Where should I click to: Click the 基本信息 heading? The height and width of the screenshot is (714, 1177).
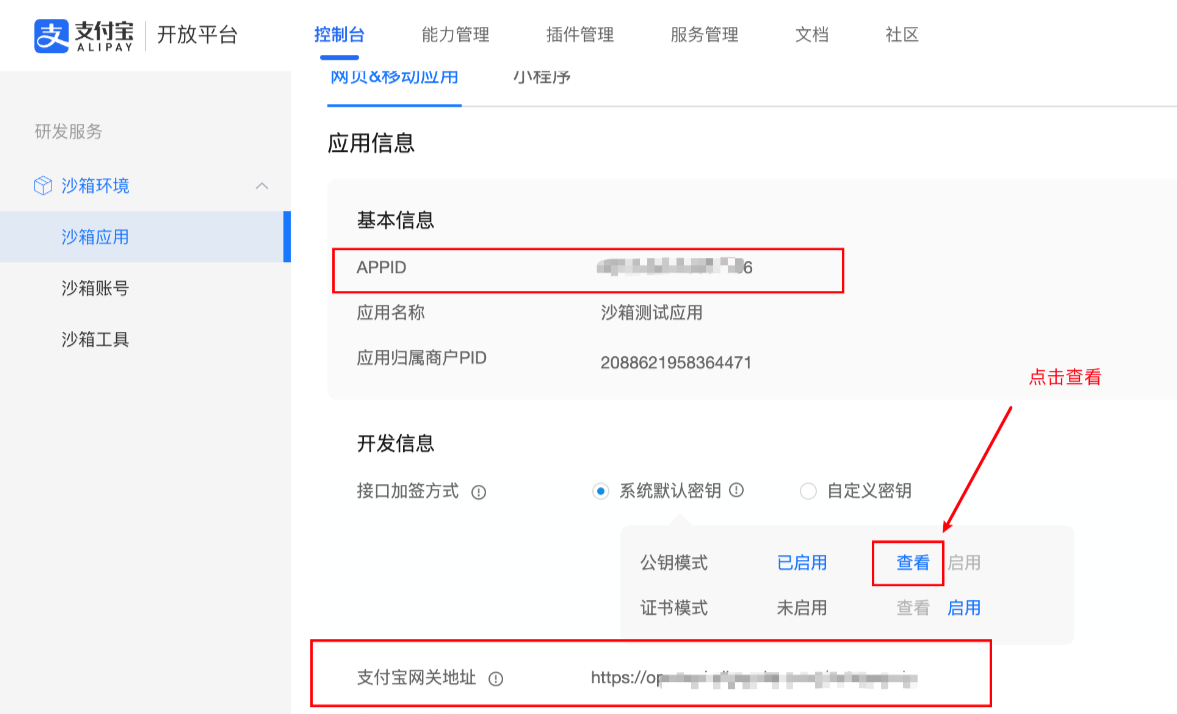tap(396, 220)
